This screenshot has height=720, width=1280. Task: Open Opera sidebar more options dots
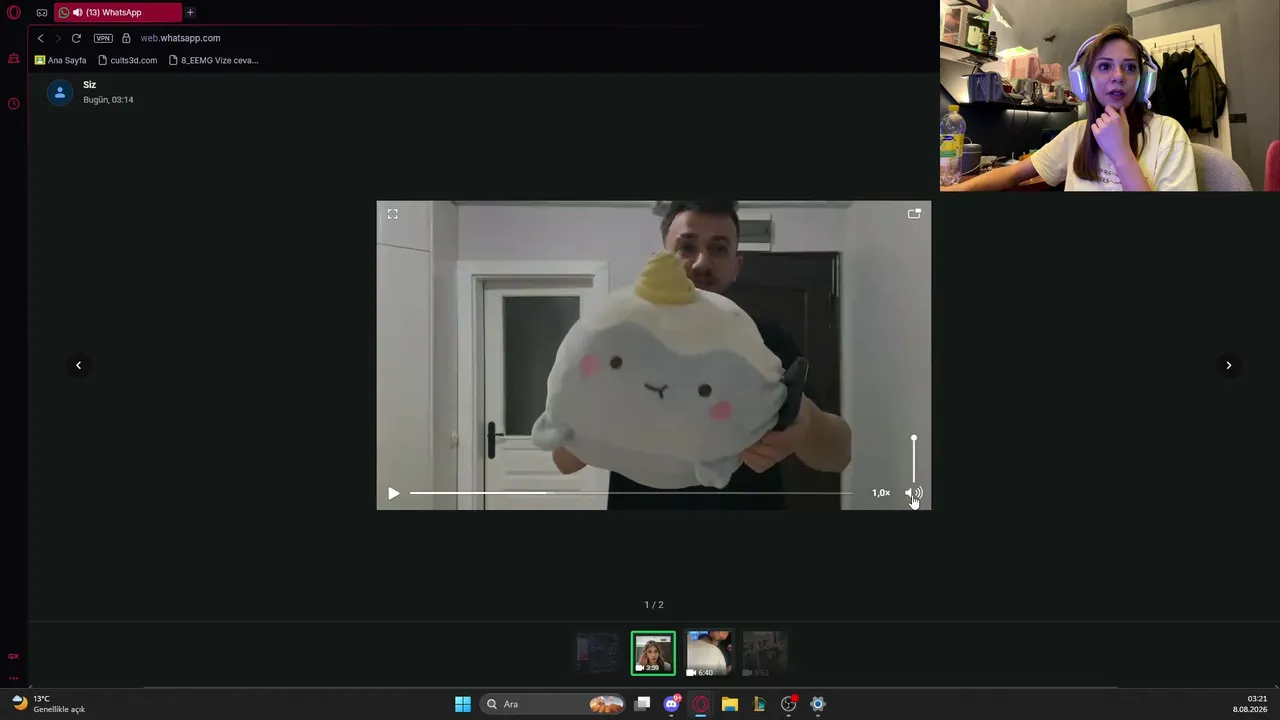click(x=14, y=677)
